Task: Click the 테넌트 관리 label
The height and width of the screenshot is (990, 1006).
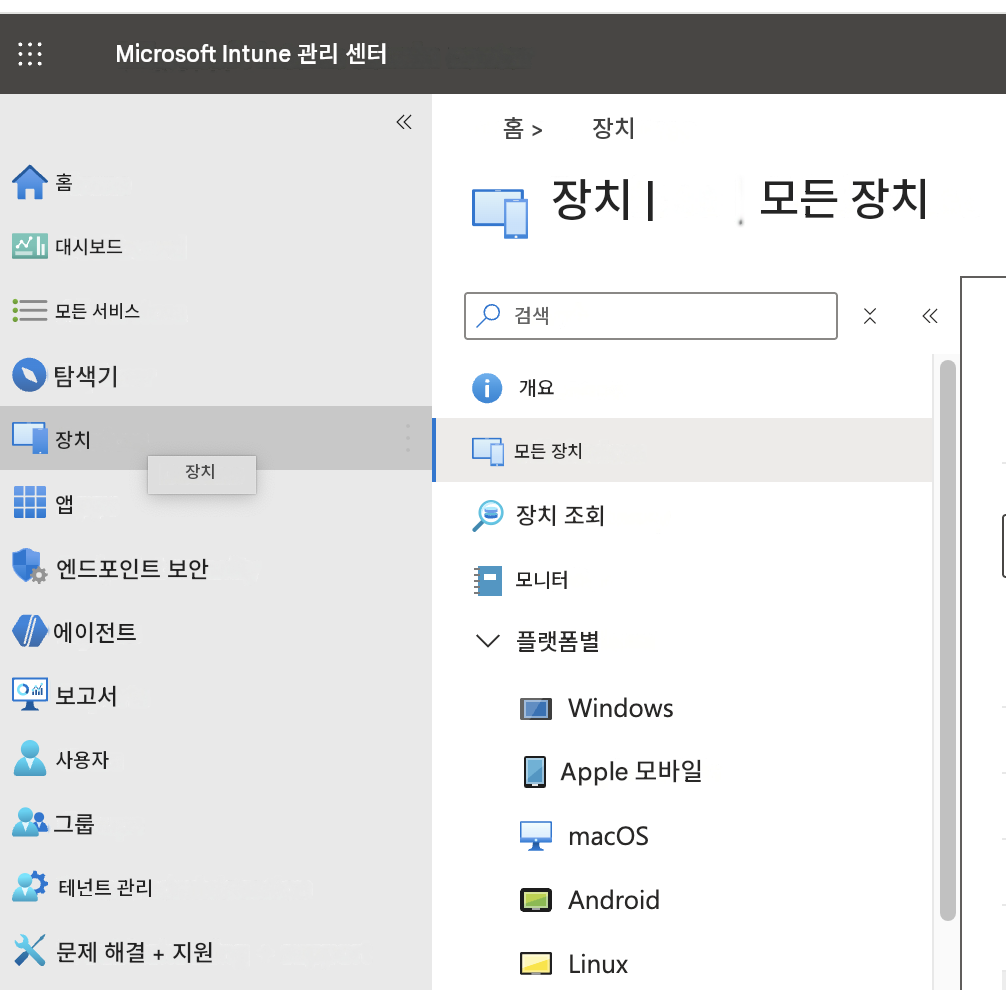Action: click(x=105, y=887)
